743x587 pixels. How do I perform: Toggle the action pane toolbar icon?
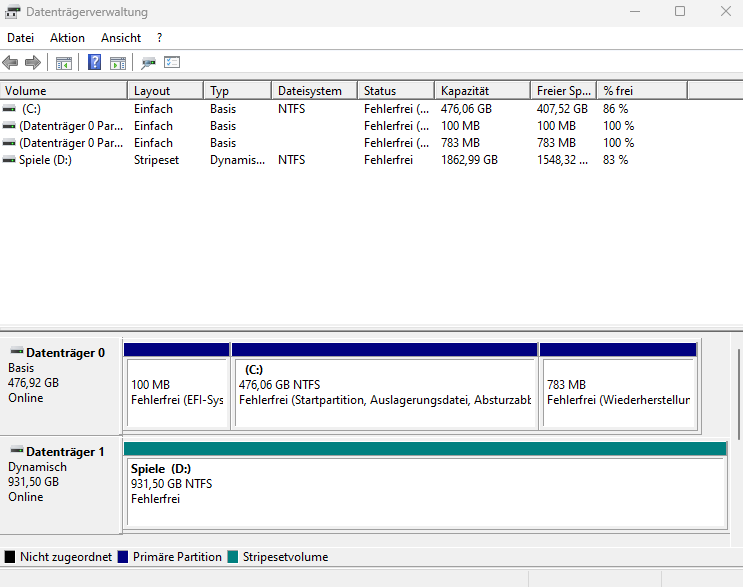[x=118, y=63]
